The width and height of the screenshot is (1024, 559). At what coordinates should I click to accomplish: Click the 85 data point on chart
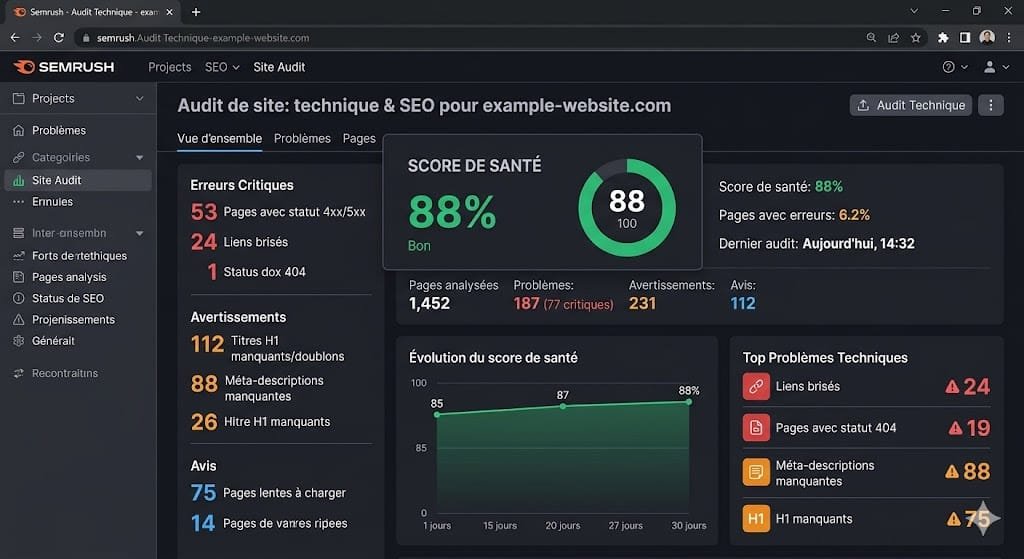pos(437,415)
